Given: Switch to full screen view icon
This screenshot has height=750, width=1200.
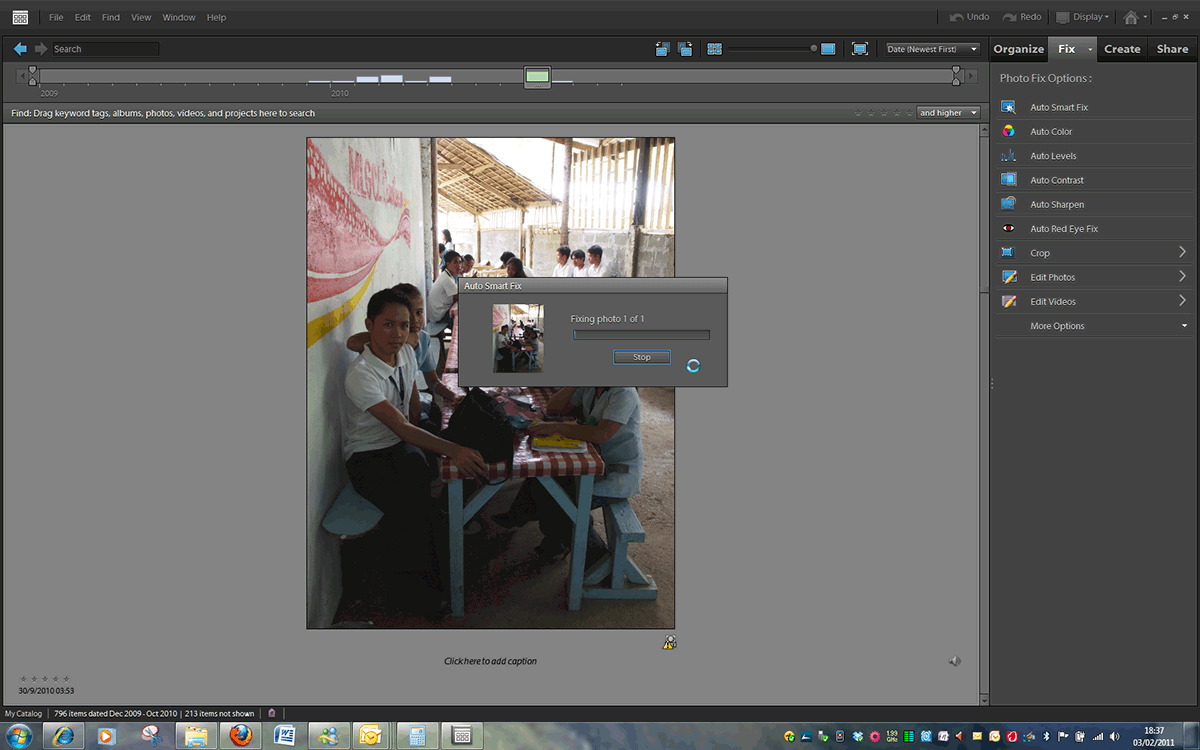Looking at the screenshot, I should 859,49.
